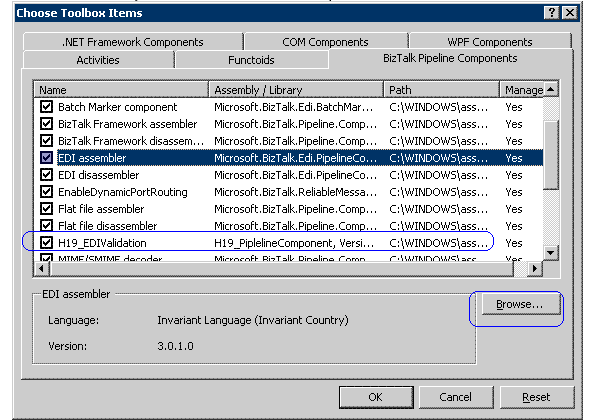
Task: Select EnableDynamicPortRouting item name
Action: [123, 192]
